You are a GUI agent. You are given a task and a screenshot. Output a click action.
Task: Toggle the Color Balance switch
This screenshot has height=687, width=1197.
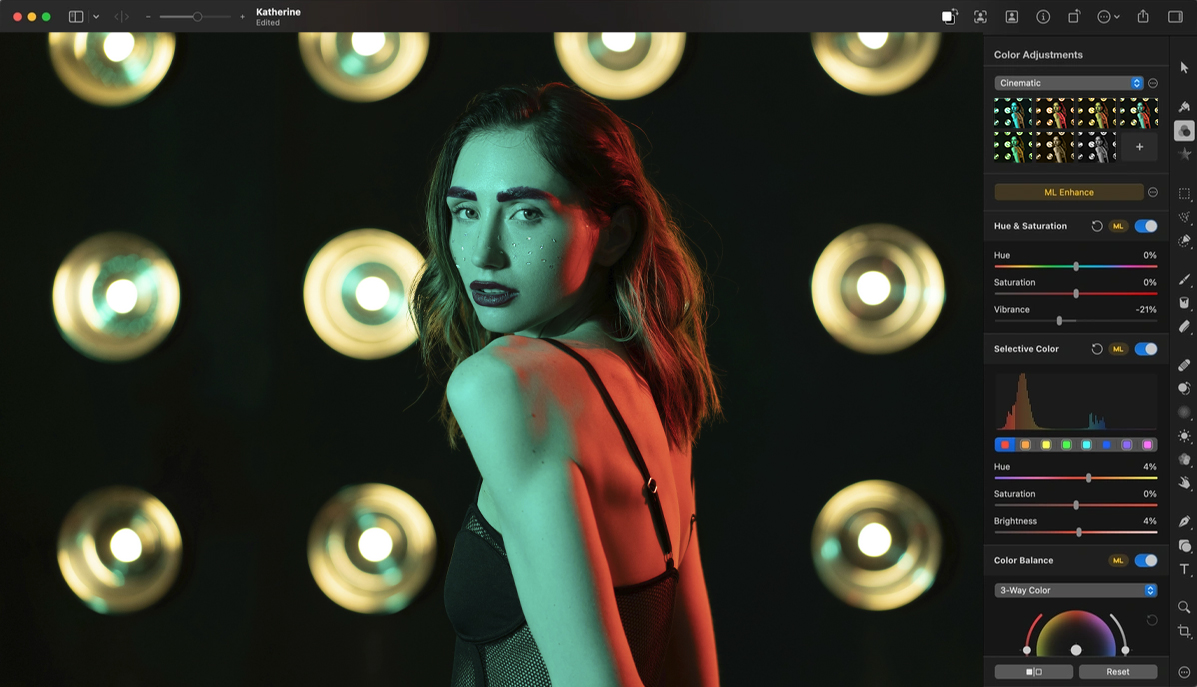[1146, 561]
